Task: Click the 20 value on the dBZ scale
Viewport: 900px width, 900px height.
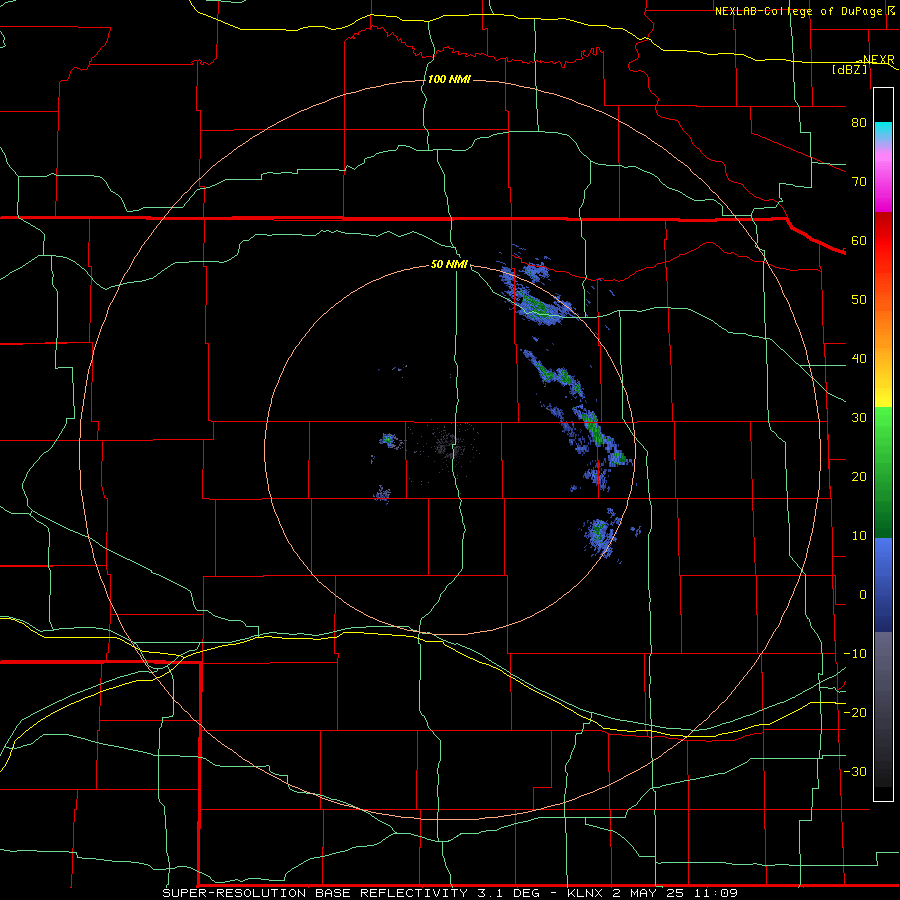Action: pos(859,477)
